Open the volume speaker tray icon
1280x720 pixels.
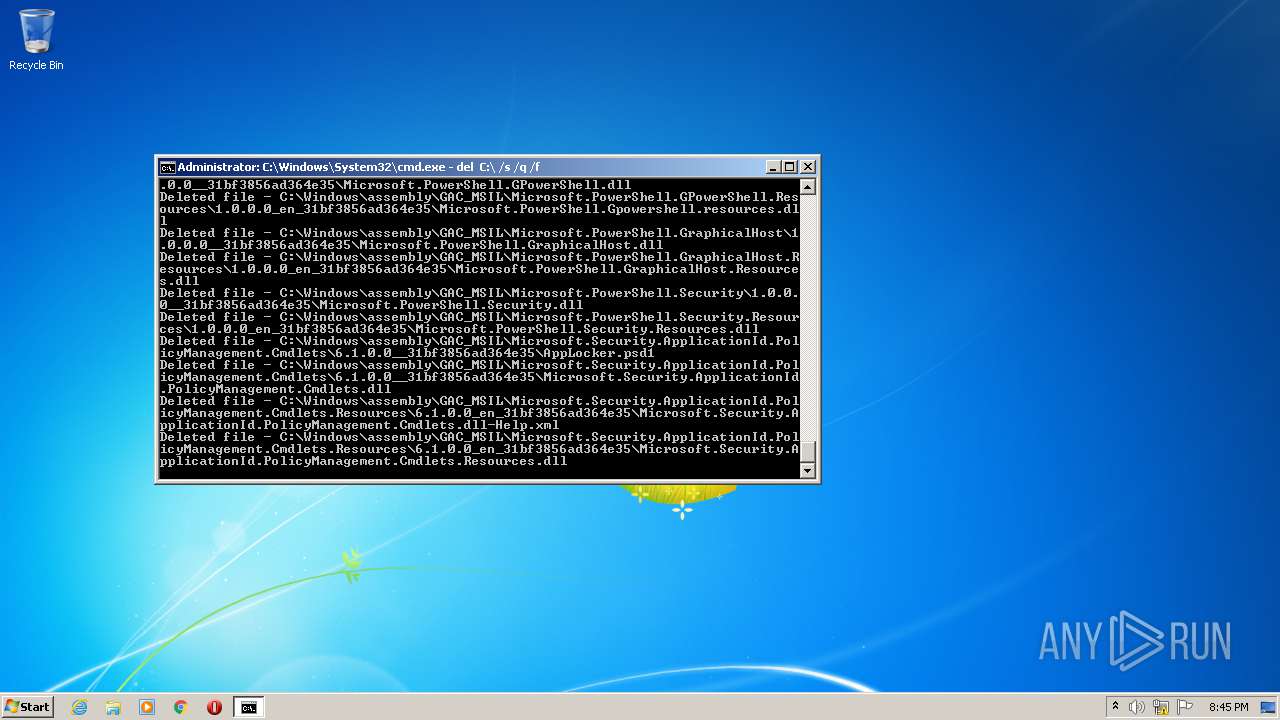click(x=1136, y=707)
